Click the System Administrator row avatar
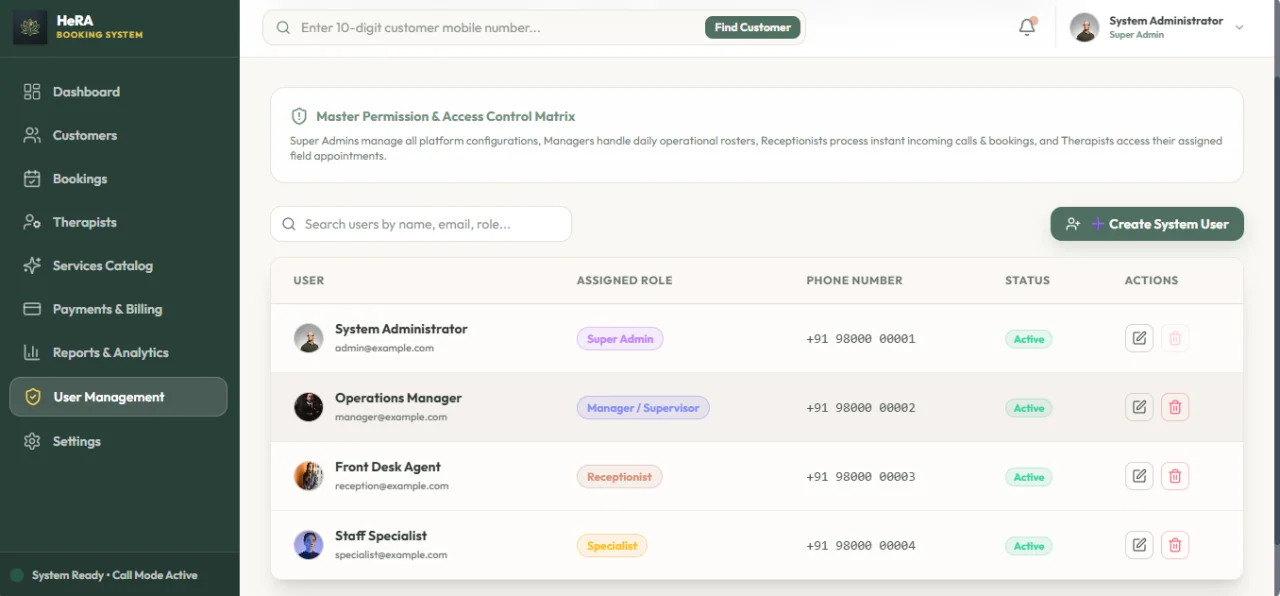This screenshot has height=596, width=1280. click(x=308, y=338)
